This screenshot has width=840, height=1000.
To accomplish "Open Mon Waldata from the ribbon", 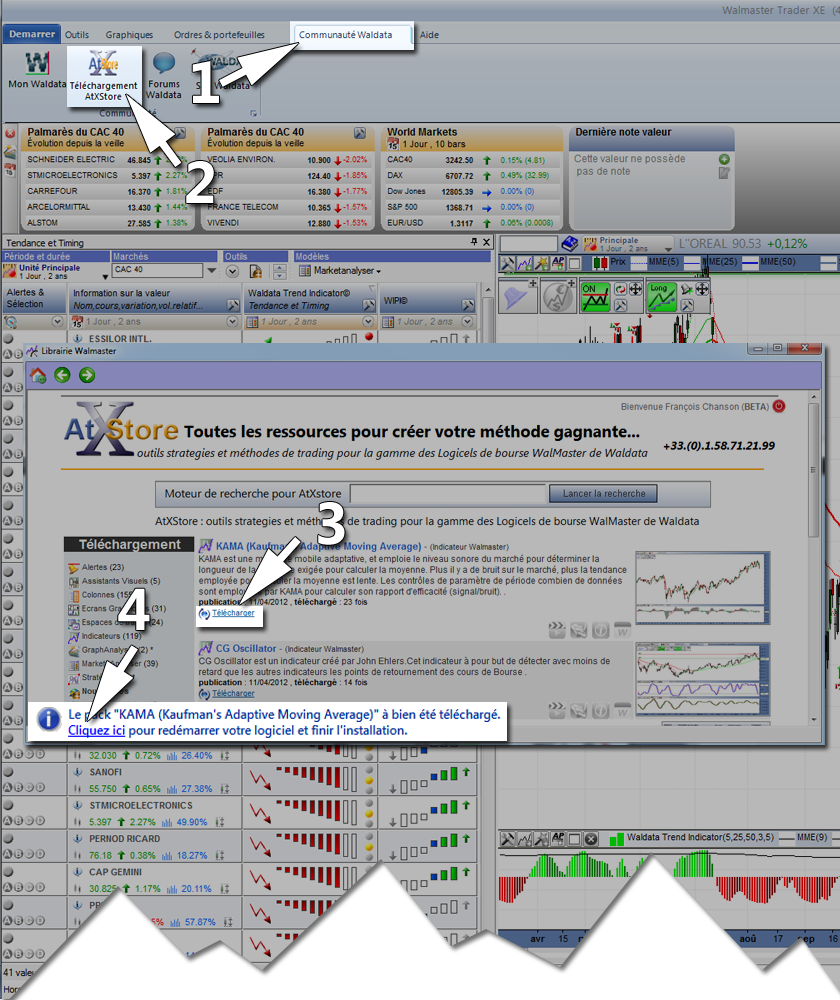I will [x=37, y=70].
